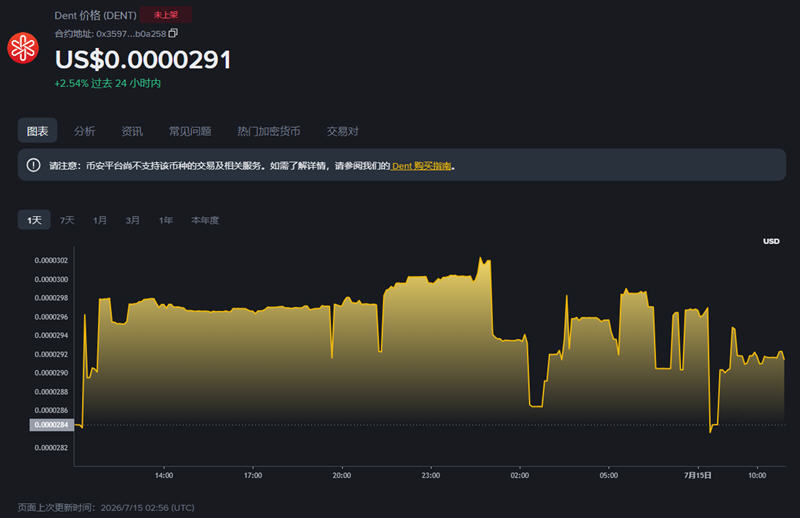Click the 0.0000290 y-axis label
This screenshot has height=518, width=800.
(51, 373)
